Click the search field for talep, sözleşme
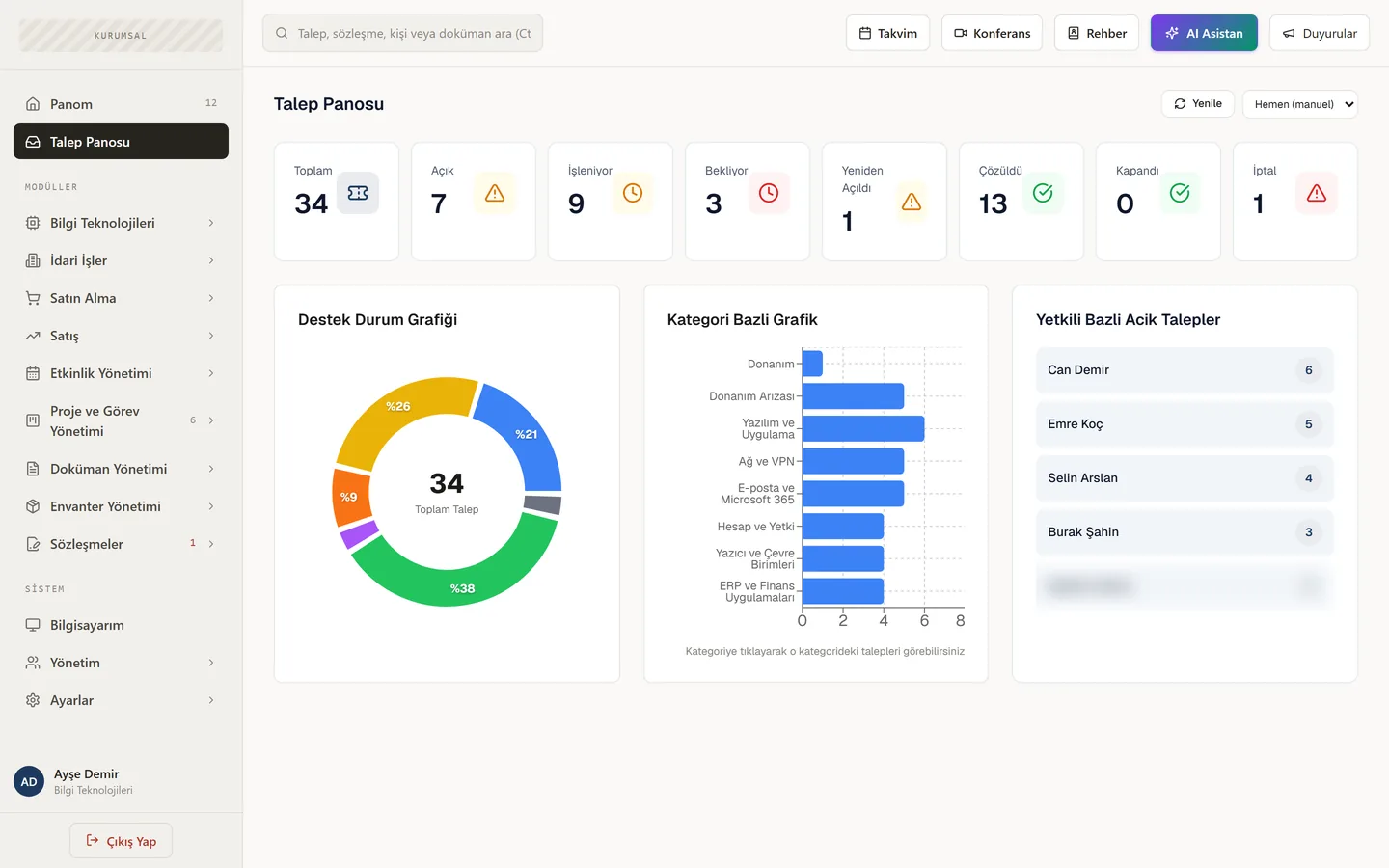Image resolution: width=1389 pixels, height=868 pixels. (x=402, y=33)
